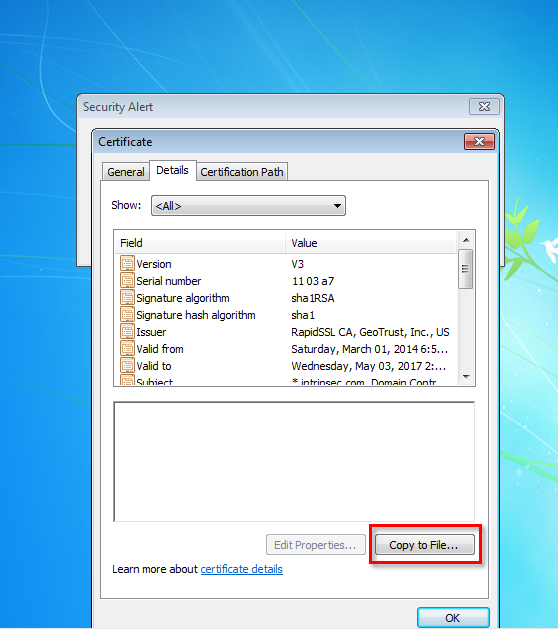The height and width of the screenshot is (629, 558).
Task: Click the Copy to File button
Action: tap(424, 545)
